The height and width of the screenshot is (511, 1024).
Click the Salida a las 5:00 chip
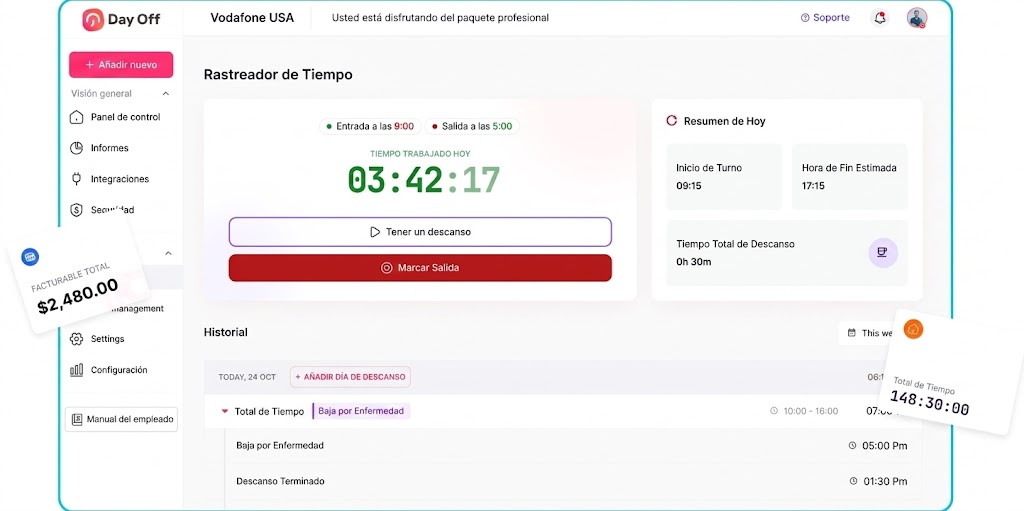tap(472, 126)
